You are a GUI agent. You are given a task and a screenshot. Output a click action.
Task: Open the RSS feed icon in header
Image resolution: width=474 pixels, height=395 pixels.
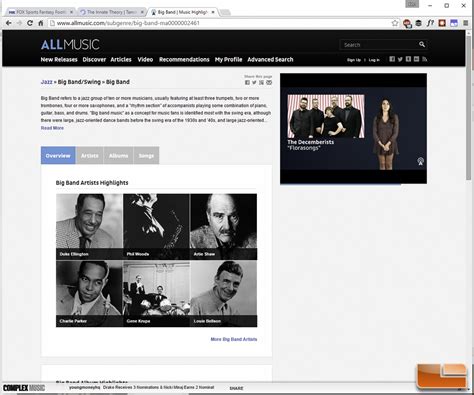(x=424, y=59)
